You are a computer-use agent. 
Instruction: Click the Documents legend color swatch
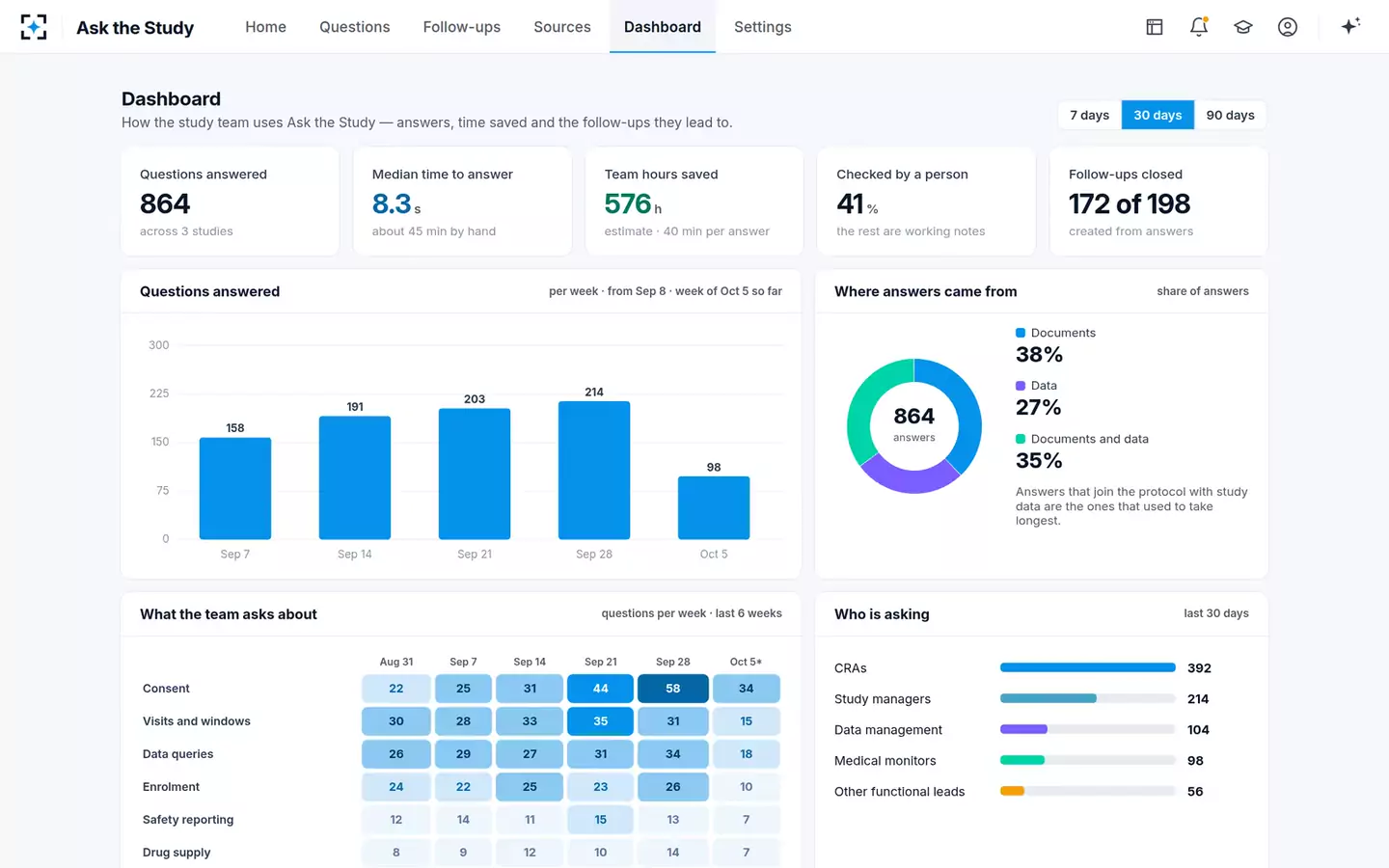[1021, 333]
